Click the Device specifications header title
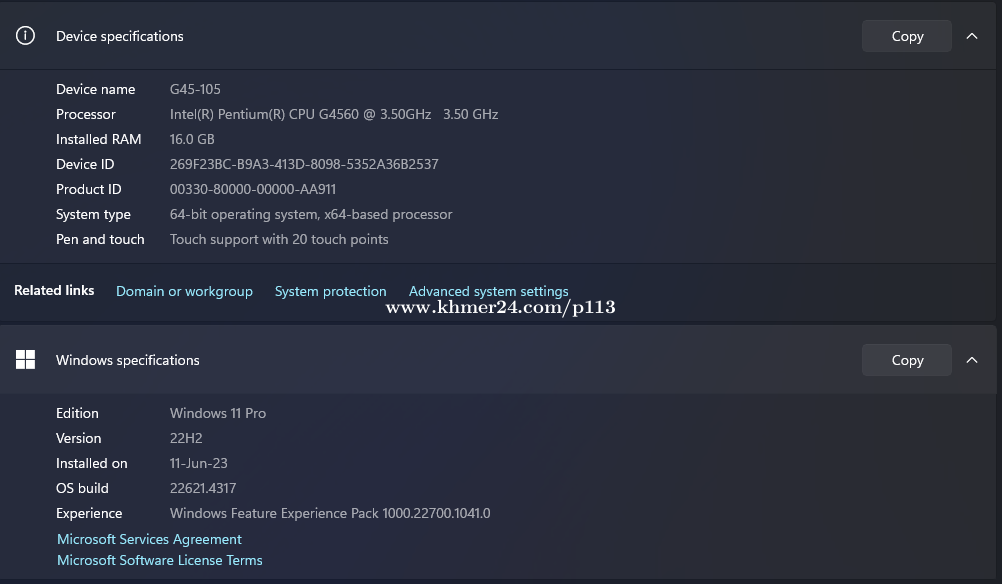Image resolution: width=1002 pixels, height=584 pixels. [120, 36]
